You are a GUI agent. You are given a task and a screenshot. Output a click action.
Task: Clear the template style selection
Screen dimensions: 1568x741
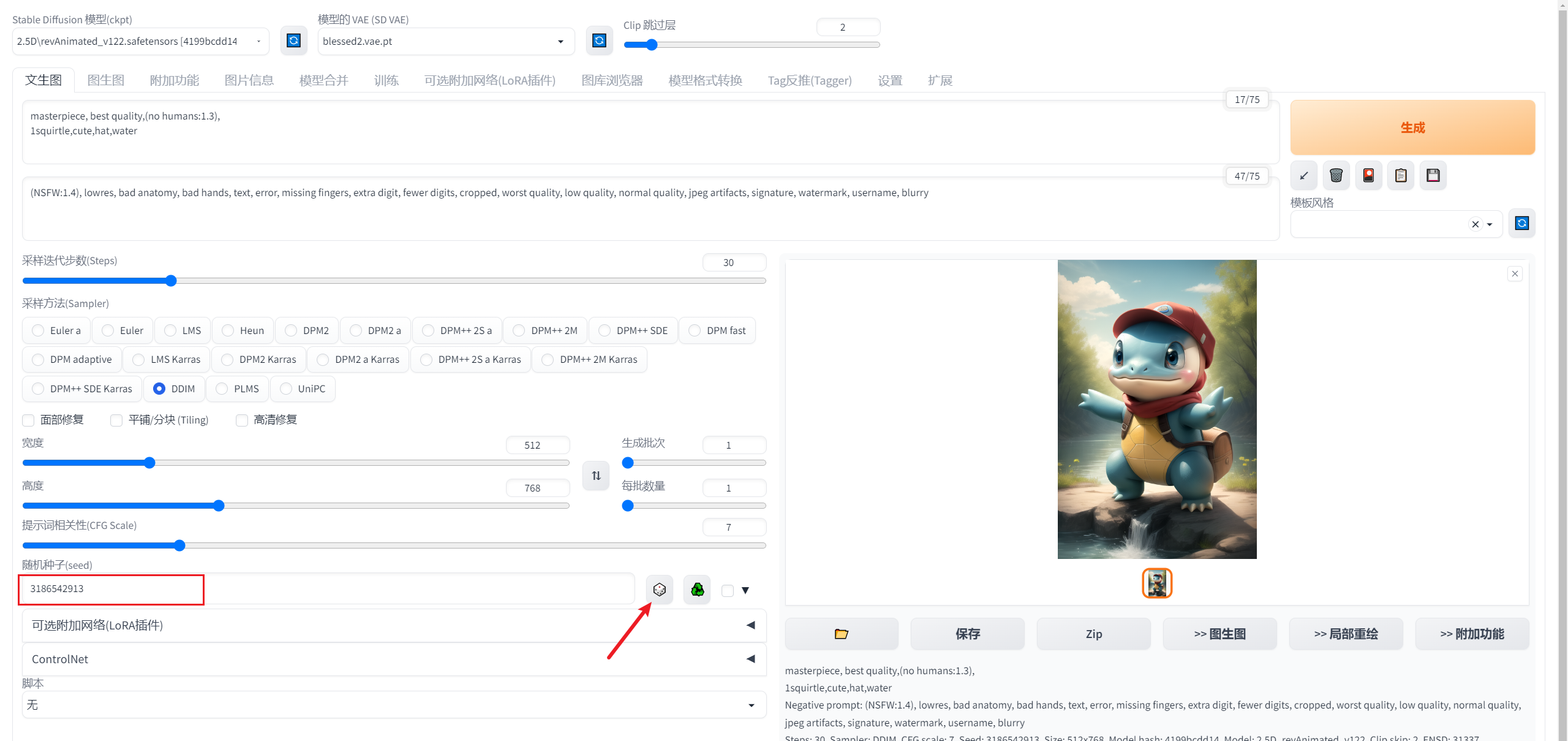1476,224
